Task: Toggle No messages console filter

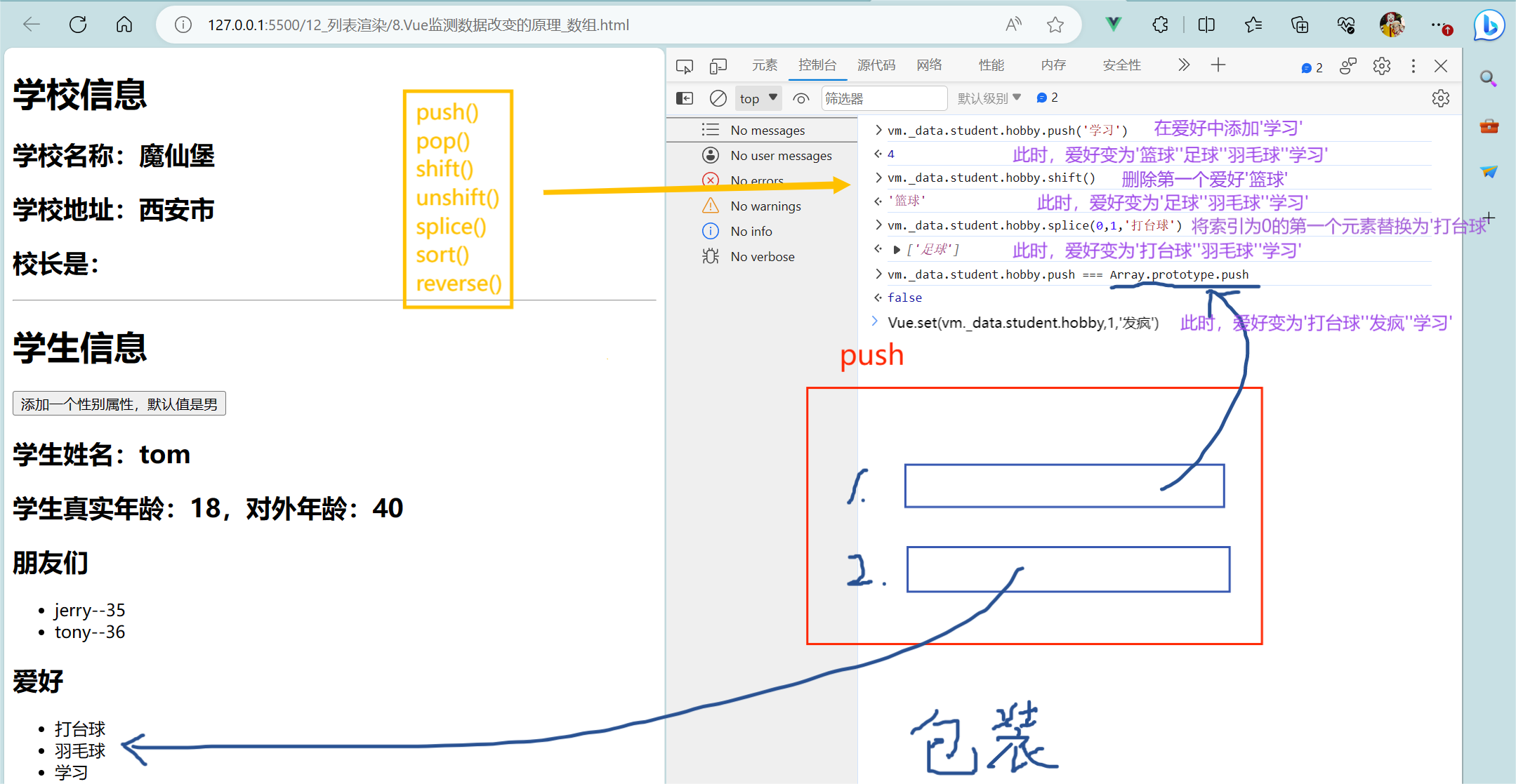Action: pos(768,130)
